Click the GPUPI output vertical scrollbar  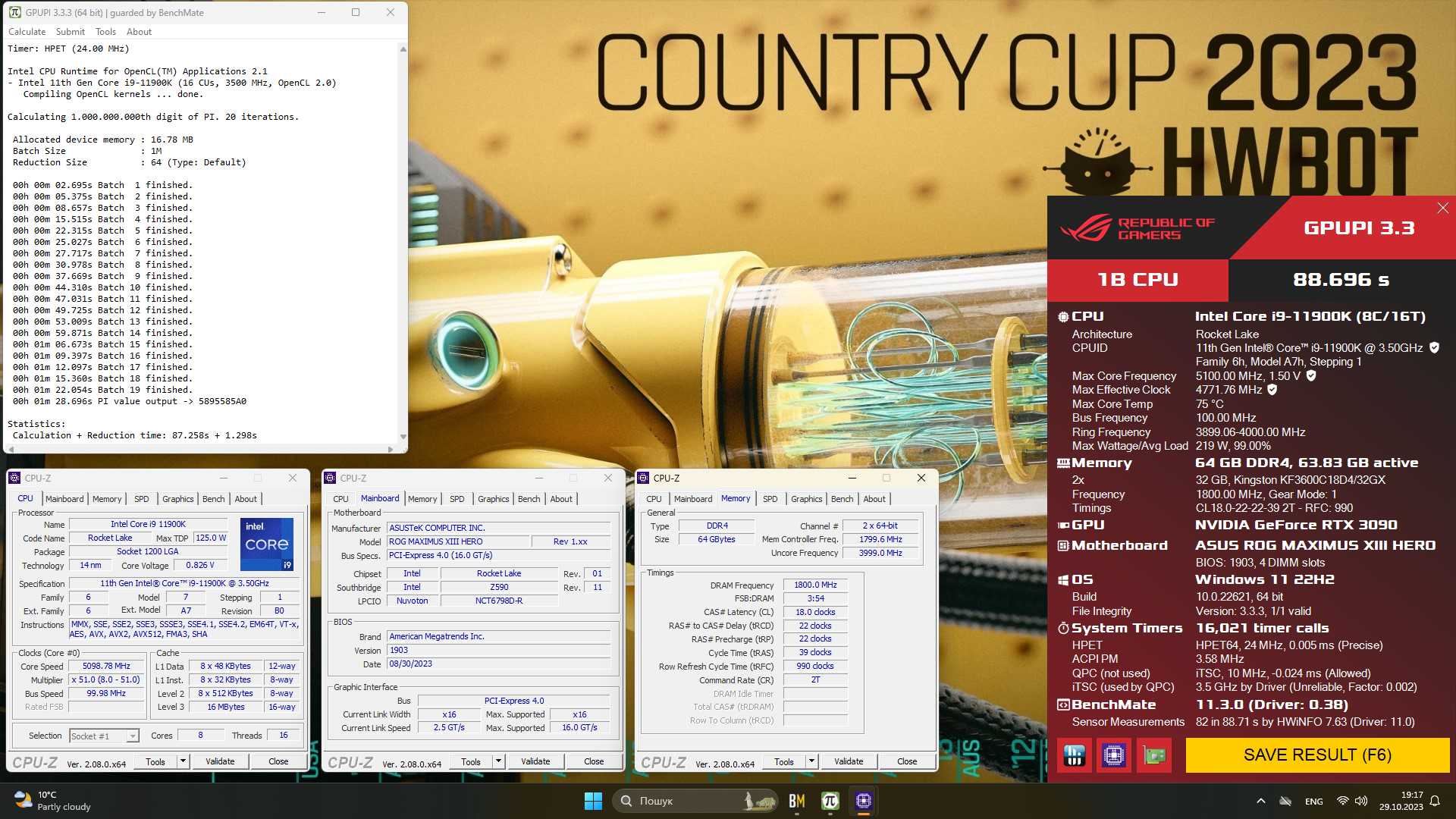[x=403, y=243]
